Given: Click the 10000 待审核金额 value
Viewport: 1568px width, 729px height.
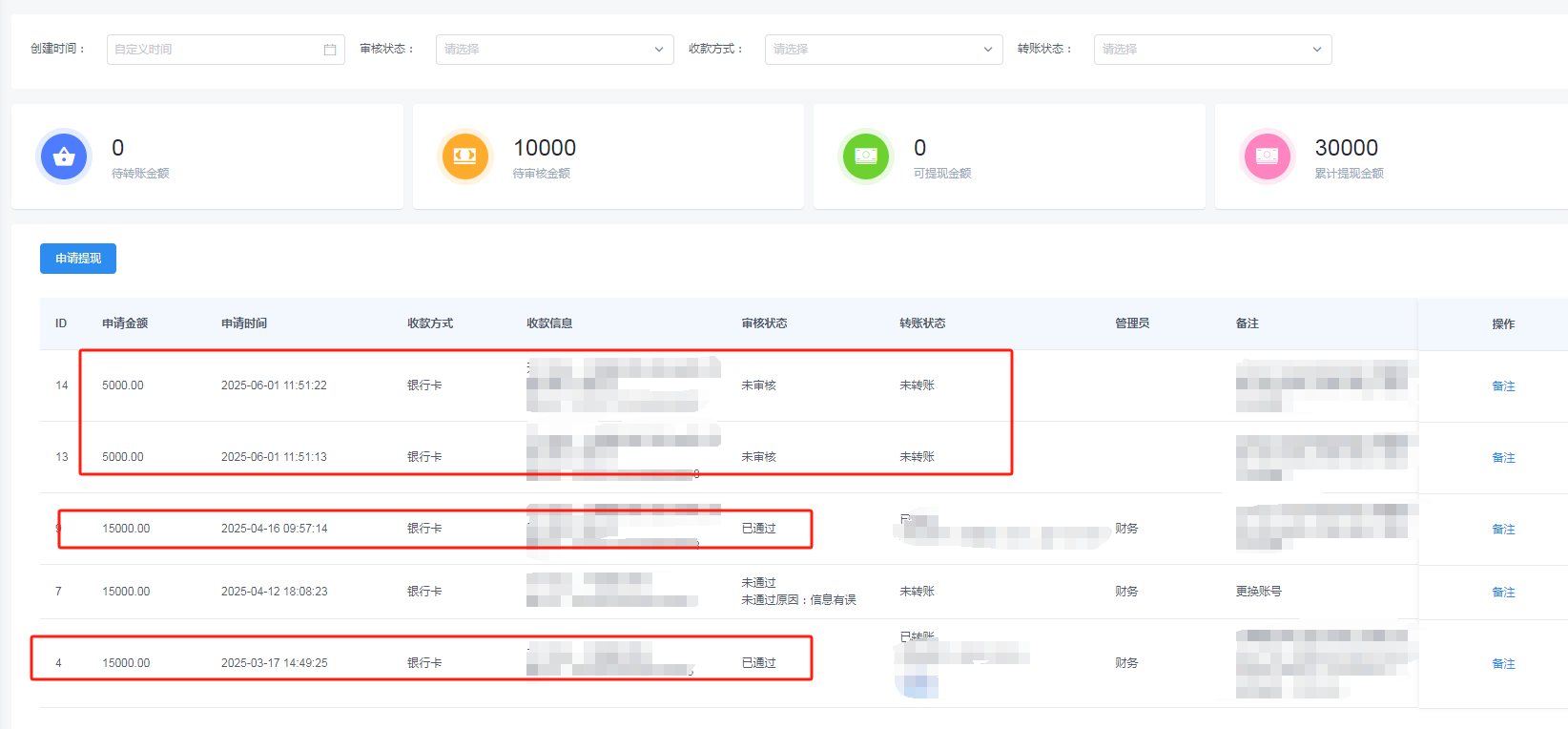Looking at the screenshot, I should click(x=545, y=148).
